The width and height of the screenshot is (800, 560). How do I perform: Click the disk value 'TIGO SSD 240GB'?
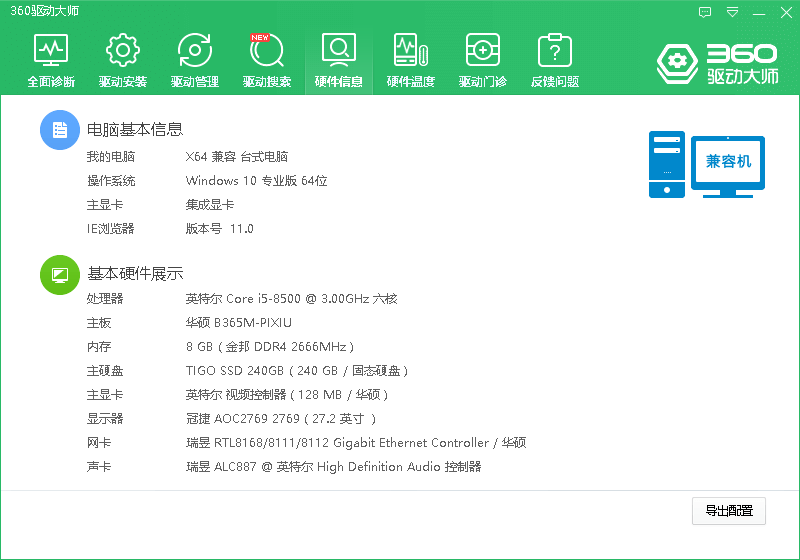pyautogui.click(x=235, y=370)
